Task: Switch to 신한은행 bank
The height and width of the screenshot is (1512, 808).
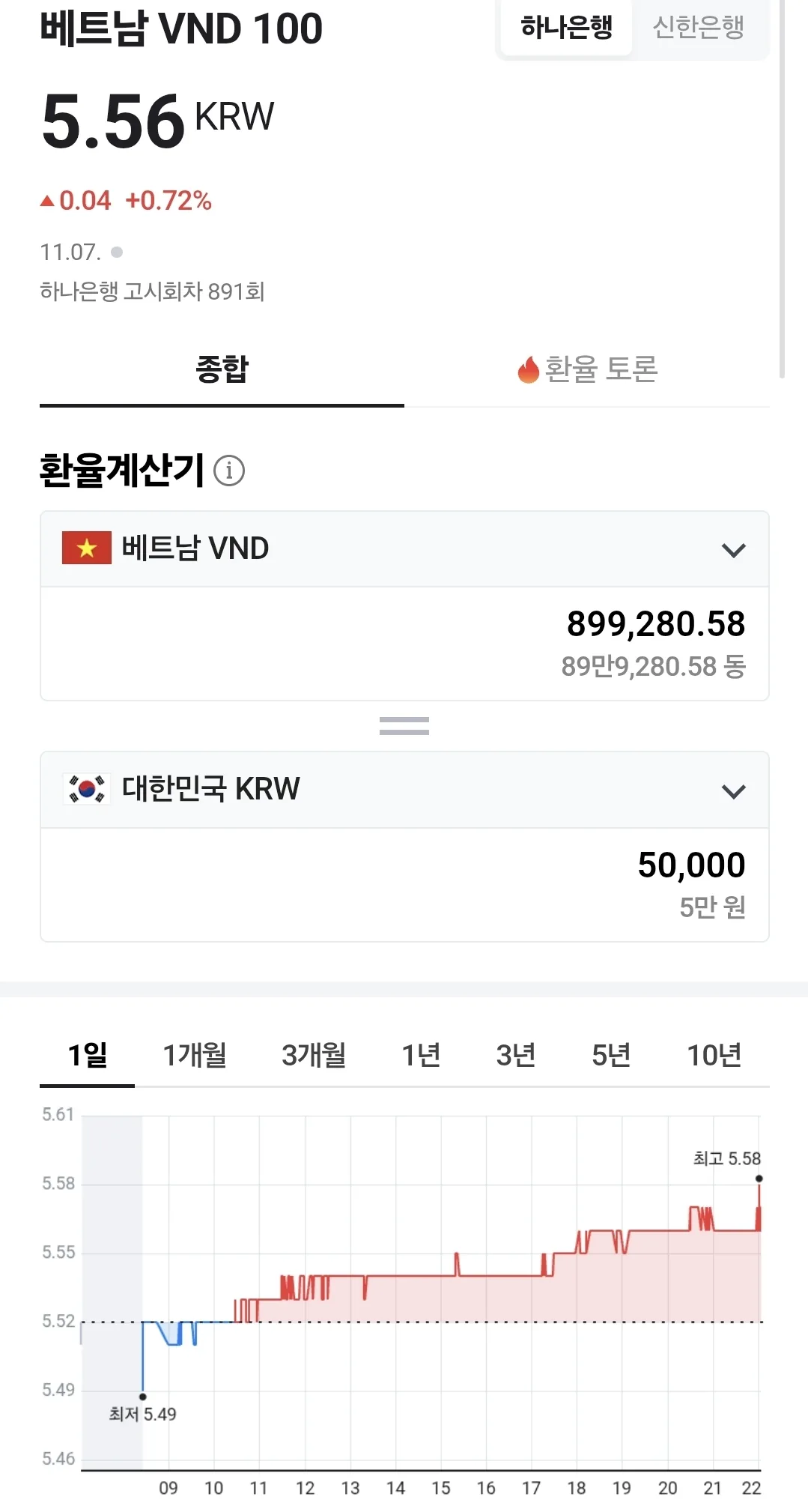Action: 699,28
